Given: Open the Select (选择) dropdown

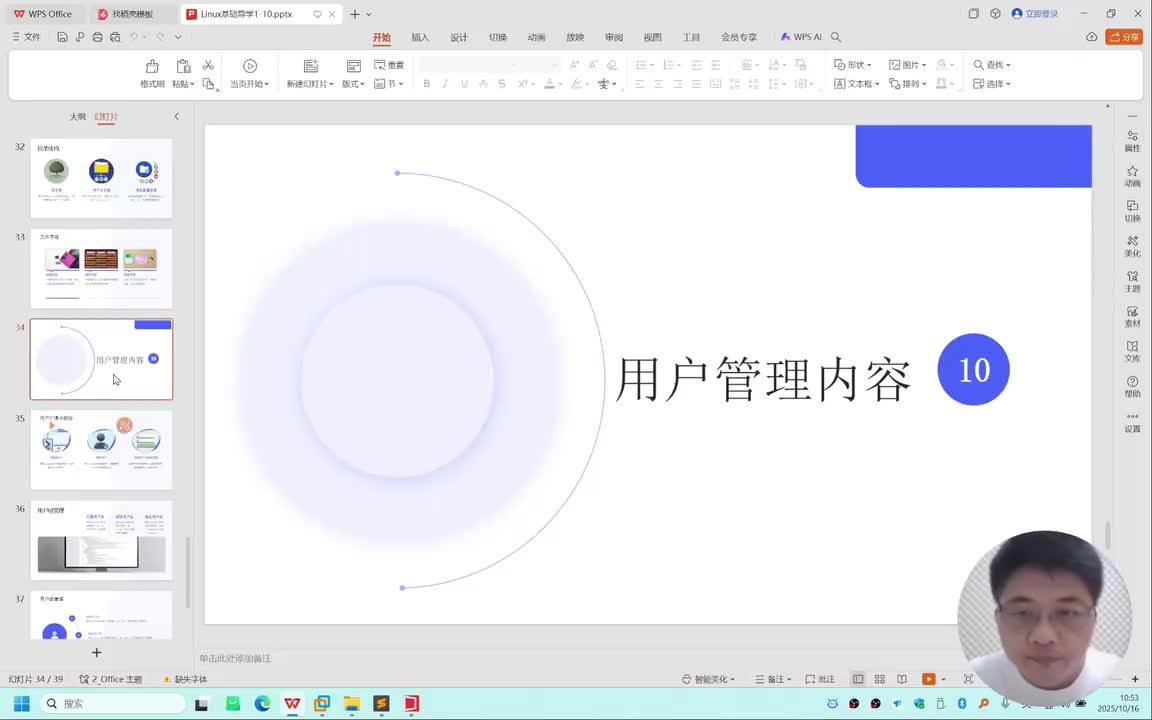Looking at the screenshot, I should tap(992, 84).
